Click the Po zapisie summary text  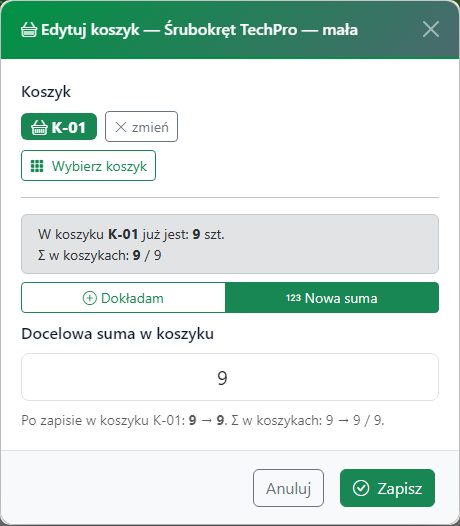tap(203, 420)
